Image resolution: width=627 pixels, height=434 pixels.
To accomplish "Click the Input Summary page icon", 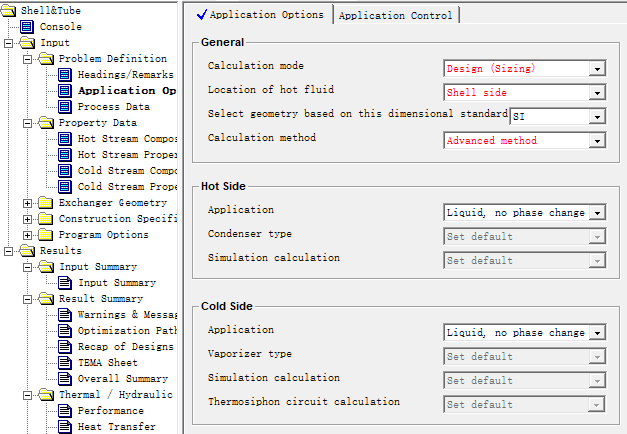I will coord(66,283).
